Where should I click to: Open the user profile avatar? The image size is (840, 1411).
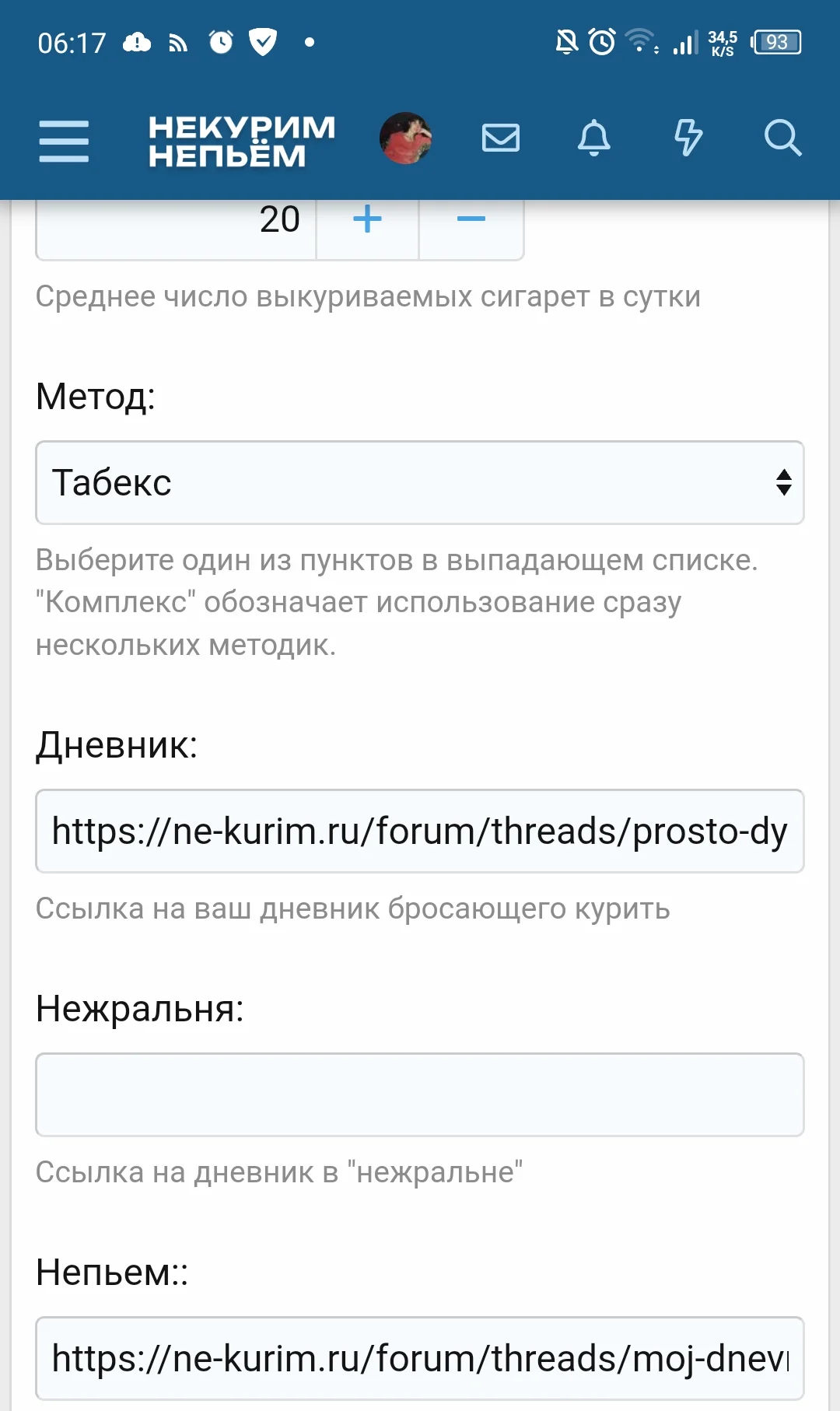[405, 138]
